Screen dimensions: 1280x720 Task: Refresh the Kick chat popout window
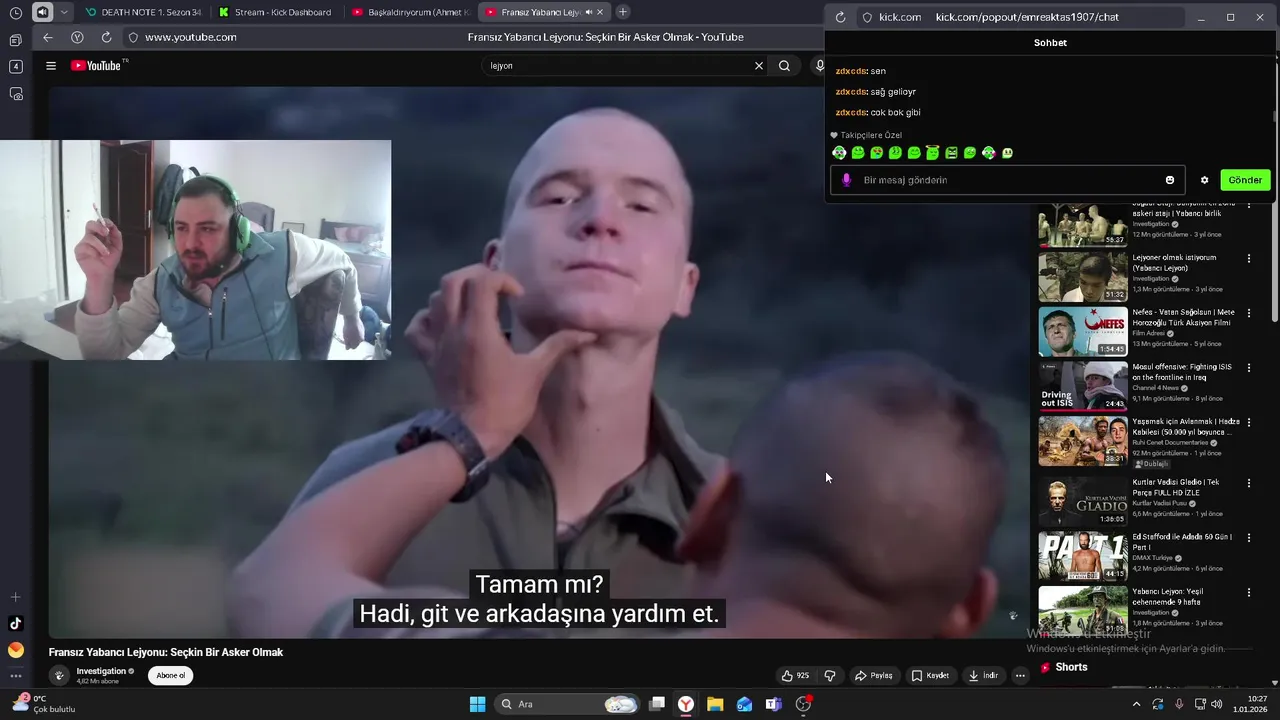pyautogui.click(x=840, y=17)
